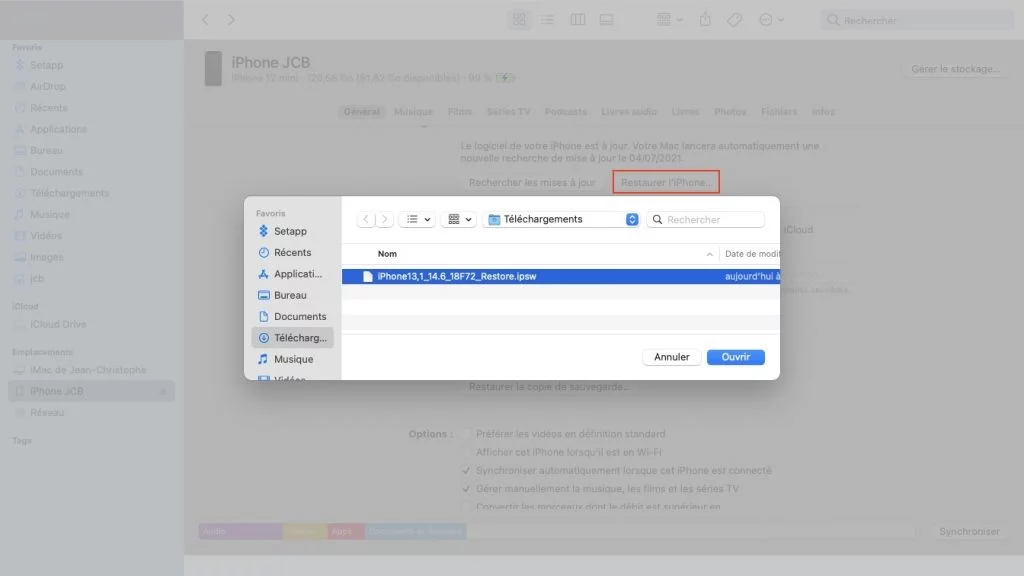
Task: Click Apps segment of storage bar
Action: click(345, 532)
